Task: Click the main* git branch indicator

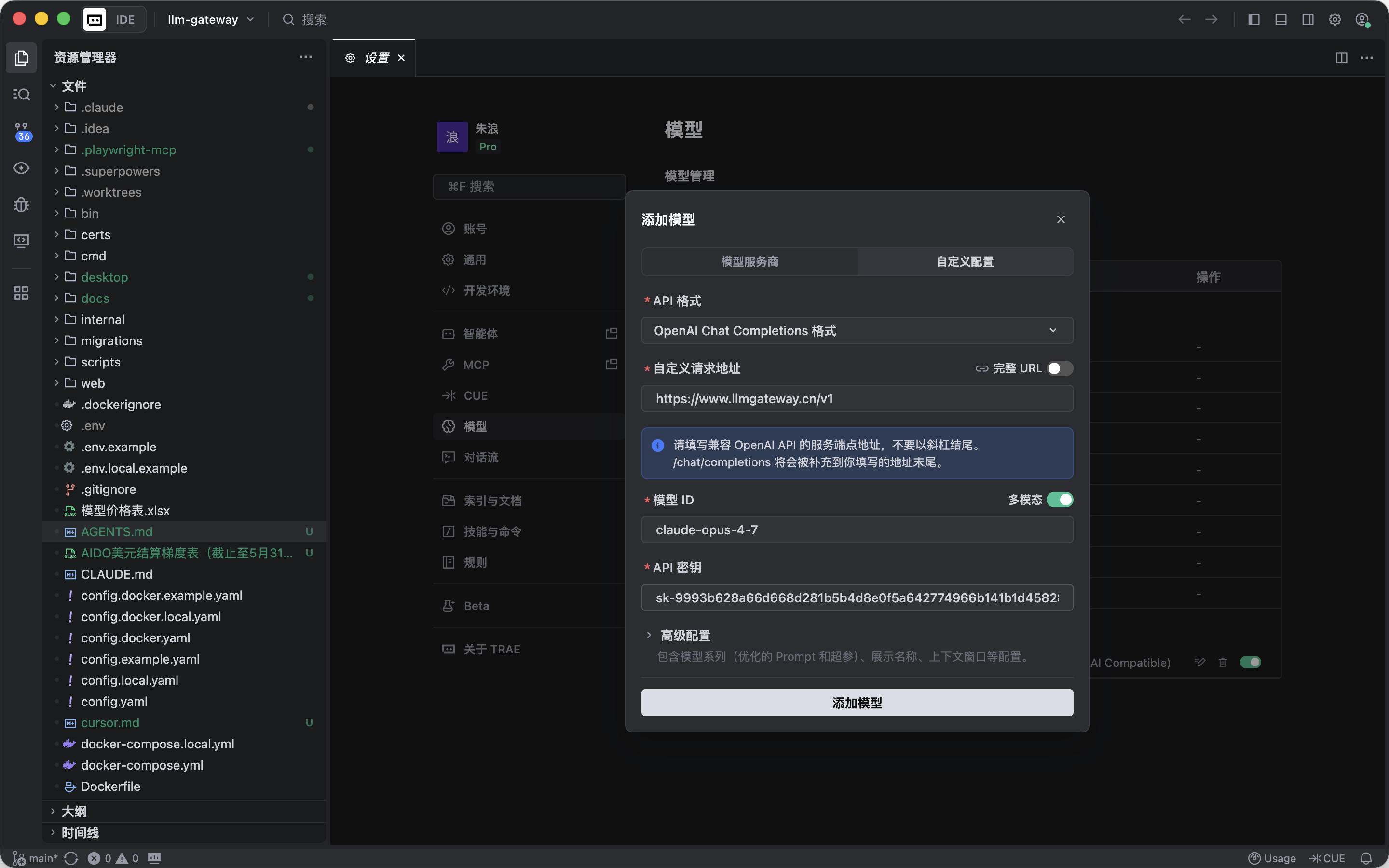Action: click(x=35, y=858)
